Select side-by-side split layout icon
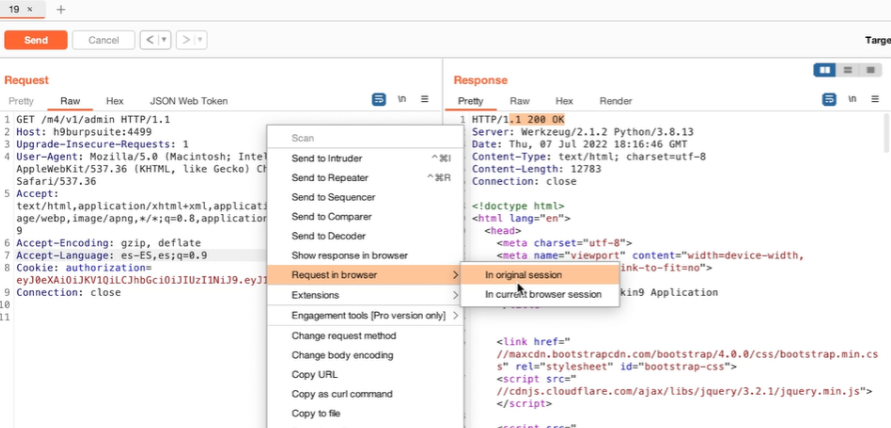 (824, 70)
